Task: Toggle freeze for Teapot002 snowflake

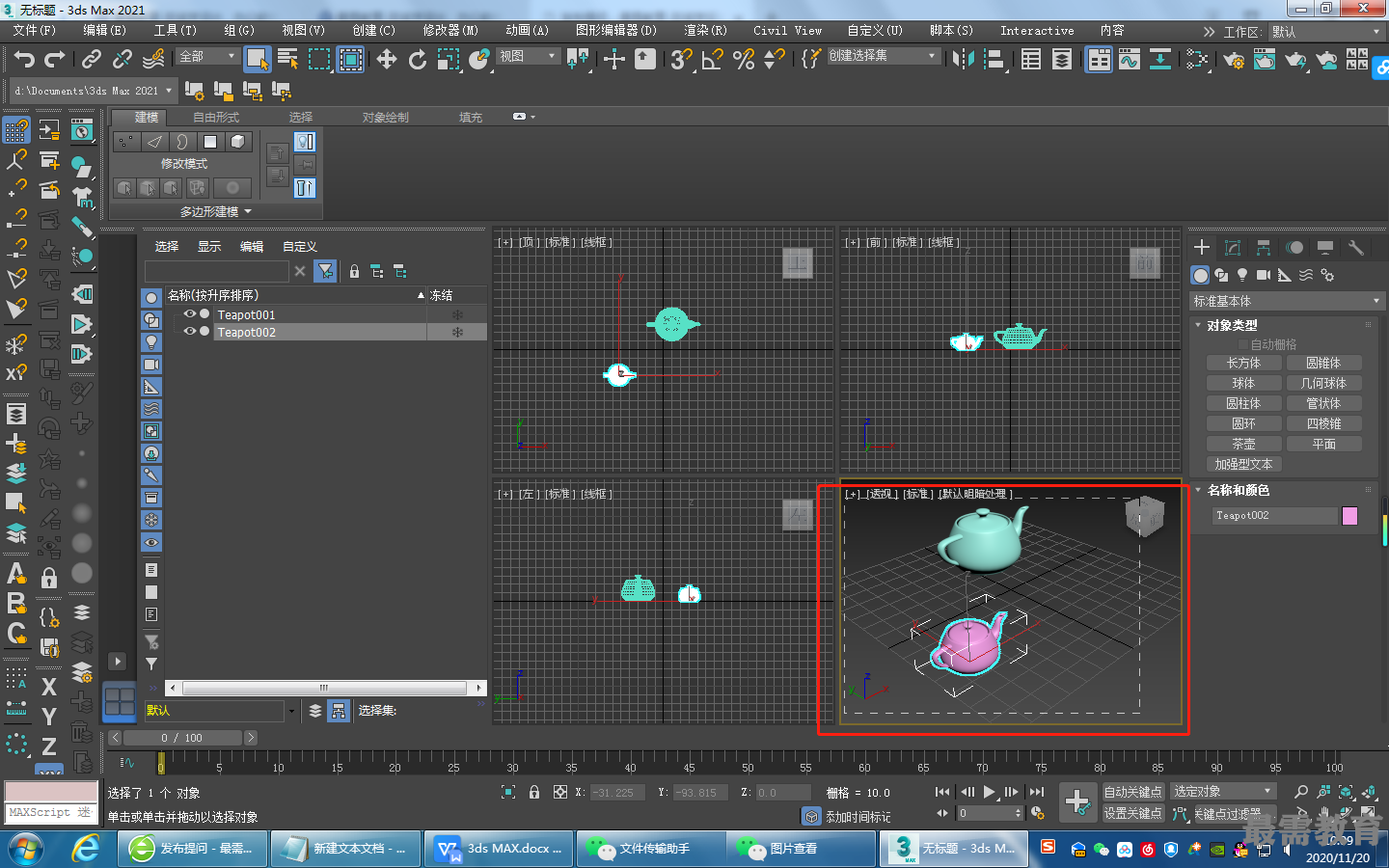Action: (457, 332)
